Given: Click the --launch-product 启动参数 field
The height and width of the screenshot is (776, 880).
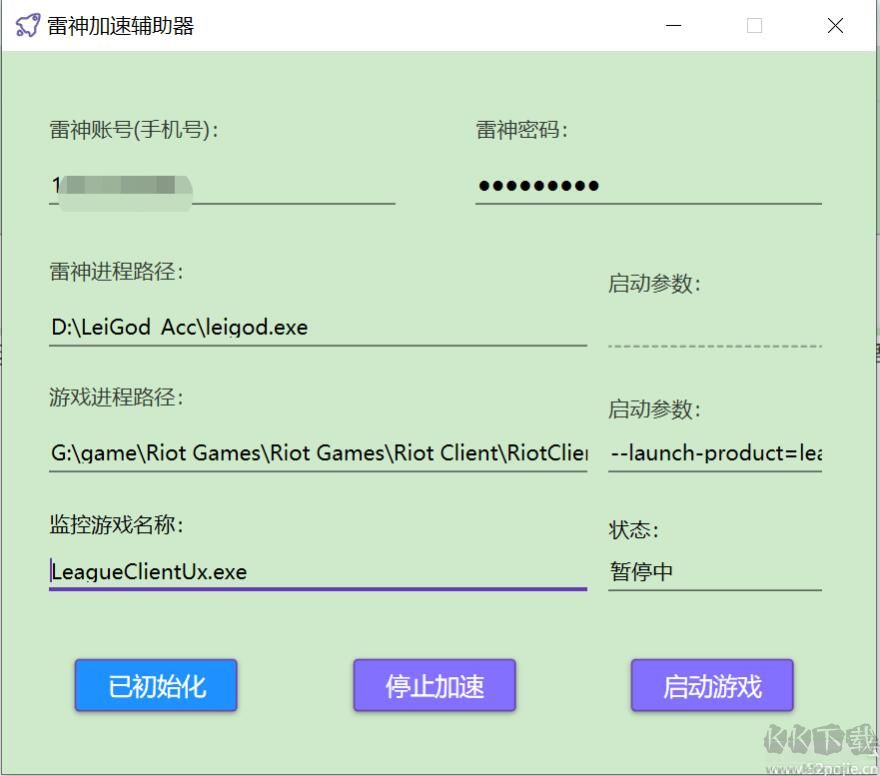Looking at the screenshot, I should pos(715,453).
